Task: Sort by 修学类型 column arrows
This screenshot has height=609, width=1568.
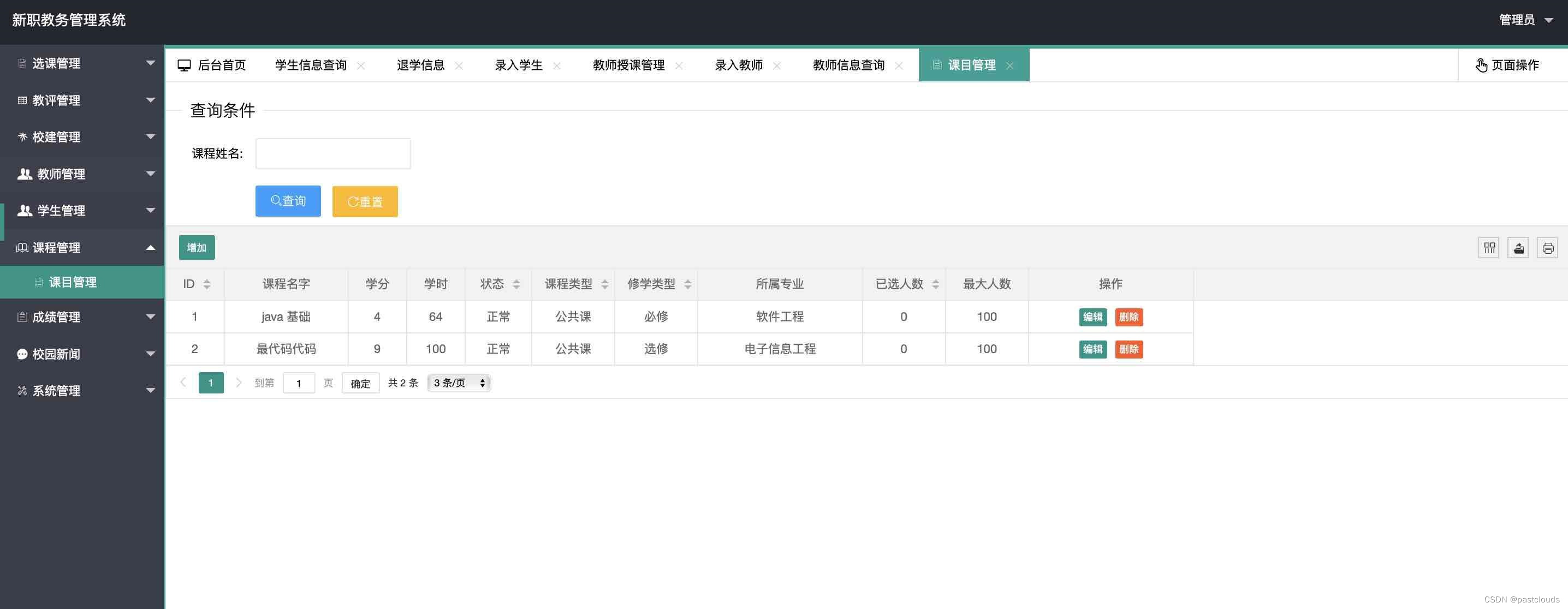Action: click(x=687, y=284)
